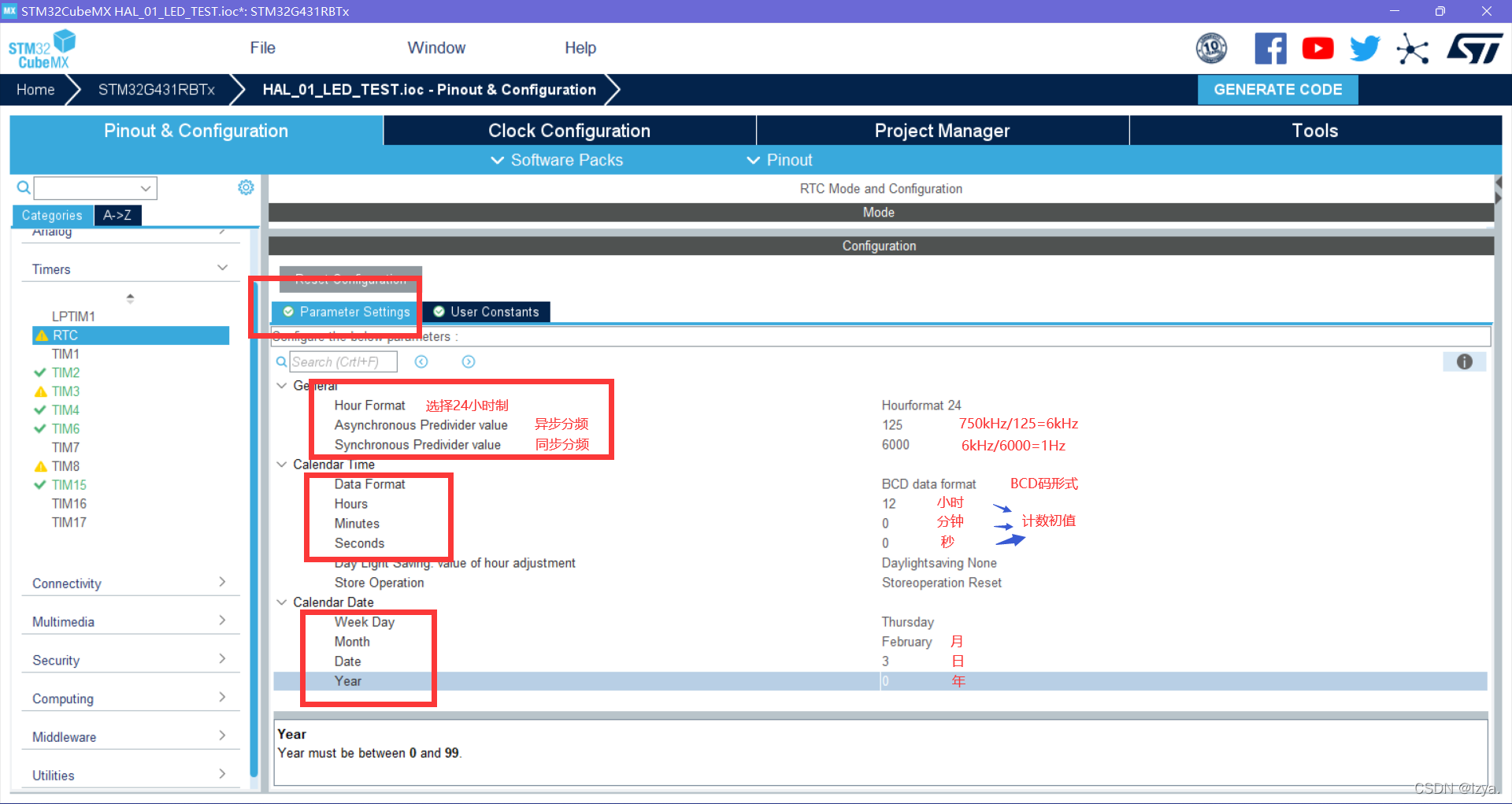Image resolution: width=1512 pixels, height=804 pixels.
Task: Click the STM32G431RBTx breadcrumb
Action: (x=157, y=90)
